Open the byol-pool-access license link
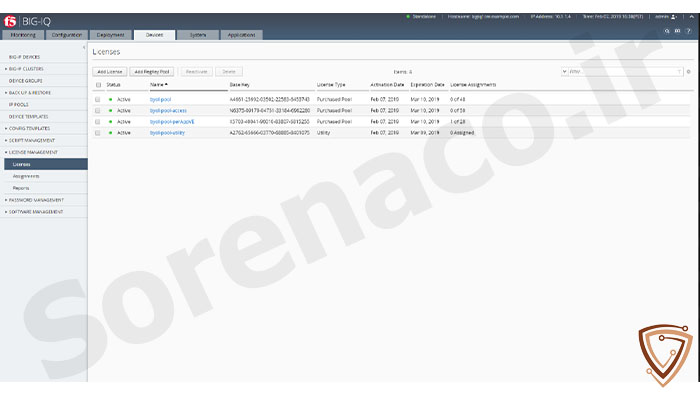The image size is (700, 394). coord(168,111)
